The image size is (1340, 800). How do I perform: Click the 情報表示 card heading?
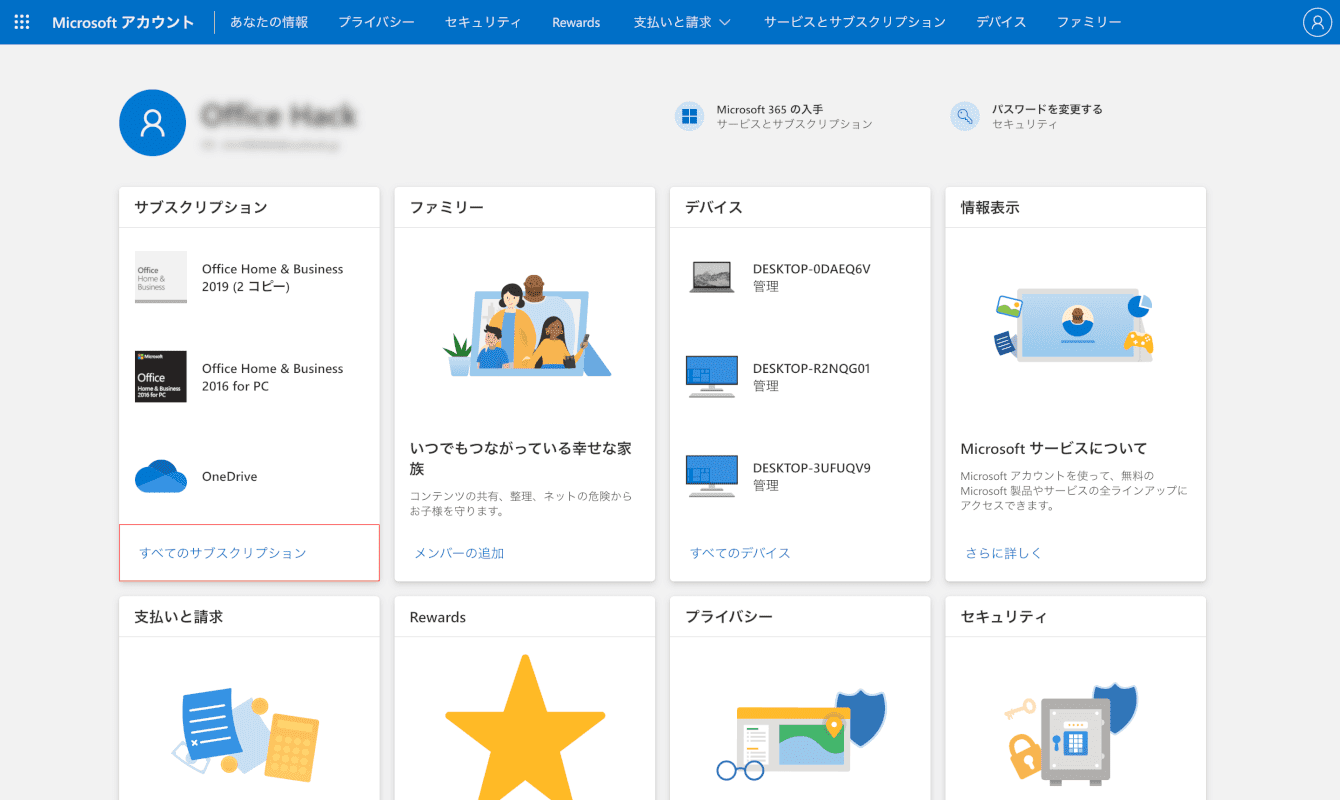point(990,207)
